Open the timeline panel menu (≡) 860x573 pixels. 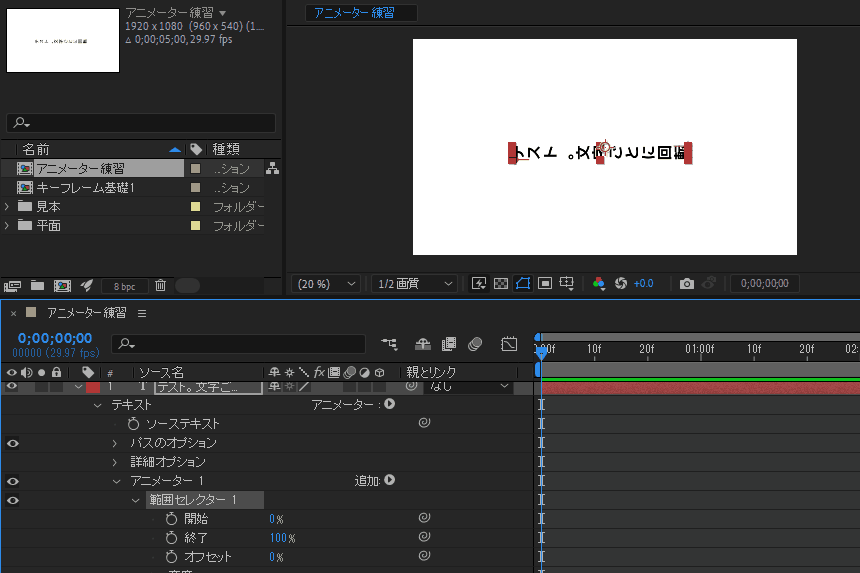click(x=142, y=313)
